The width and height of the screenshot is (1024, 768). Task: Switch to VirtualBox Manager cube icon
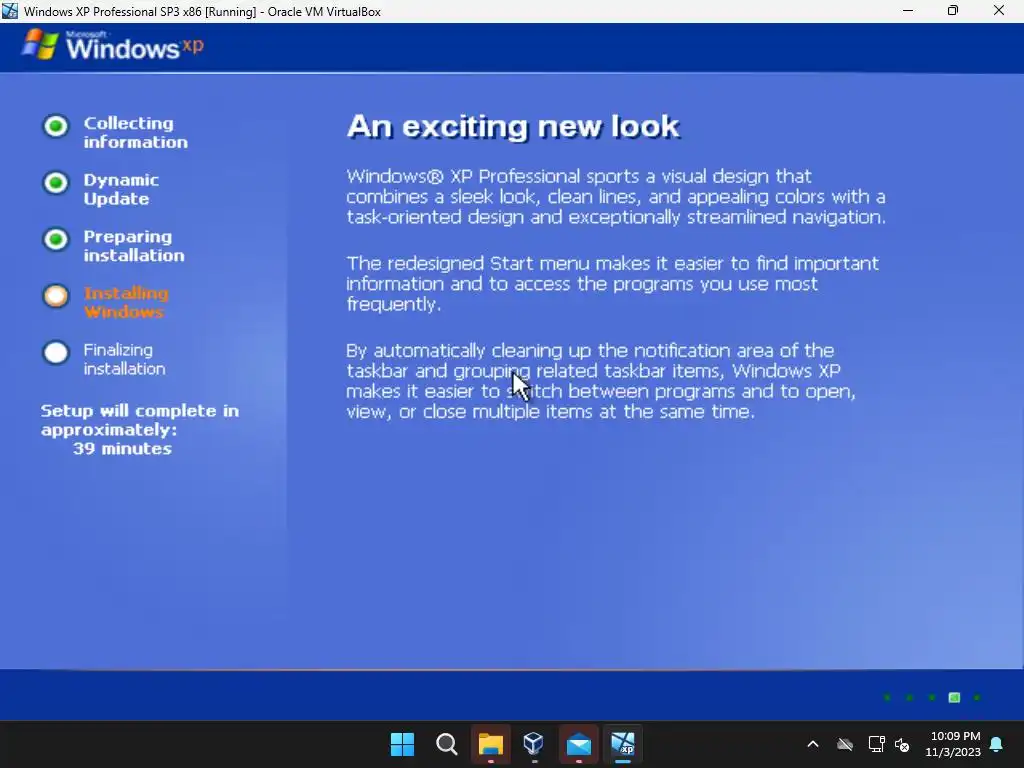pyautogui.click(x=534, y=743)
